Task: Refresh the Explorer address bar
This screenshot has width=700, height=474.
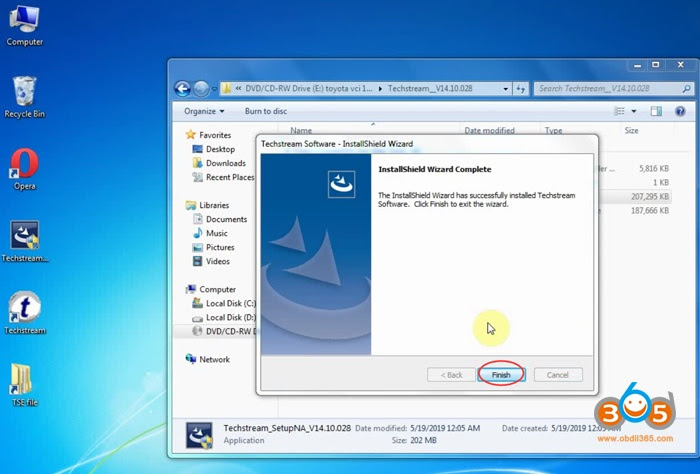Action: [521, 89]
